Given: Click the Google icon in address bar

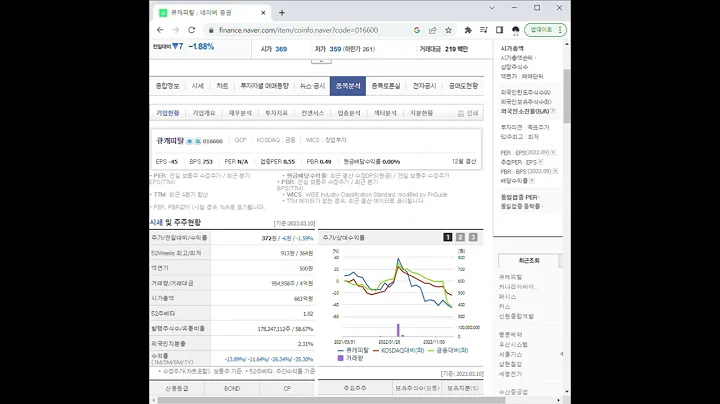Looking at the screenshot, I should (x=417, y=30).
